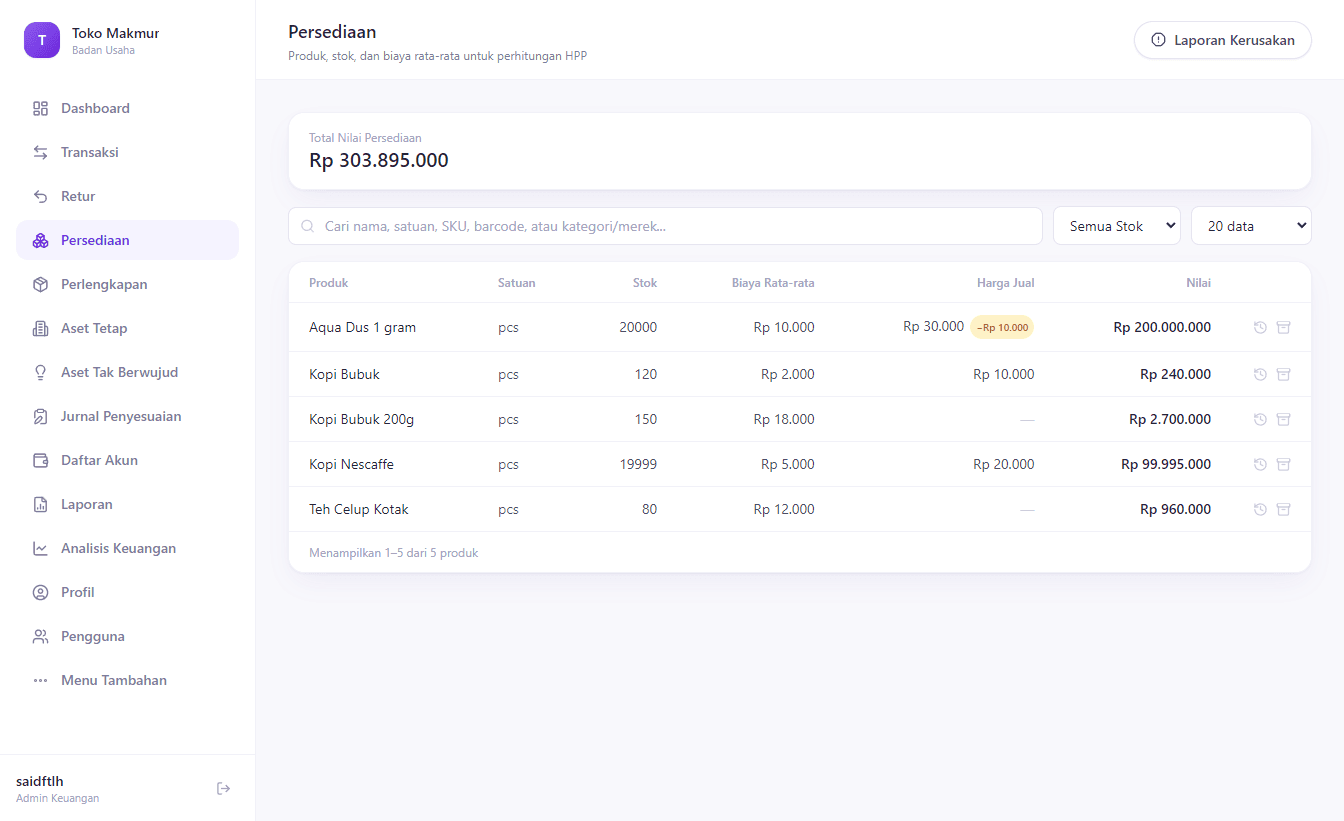Image resolution: width=1344 pixels, height=821 pixels.
Task: Archive the Aqua Dus 1 gram product
Action: (1283, 327)
